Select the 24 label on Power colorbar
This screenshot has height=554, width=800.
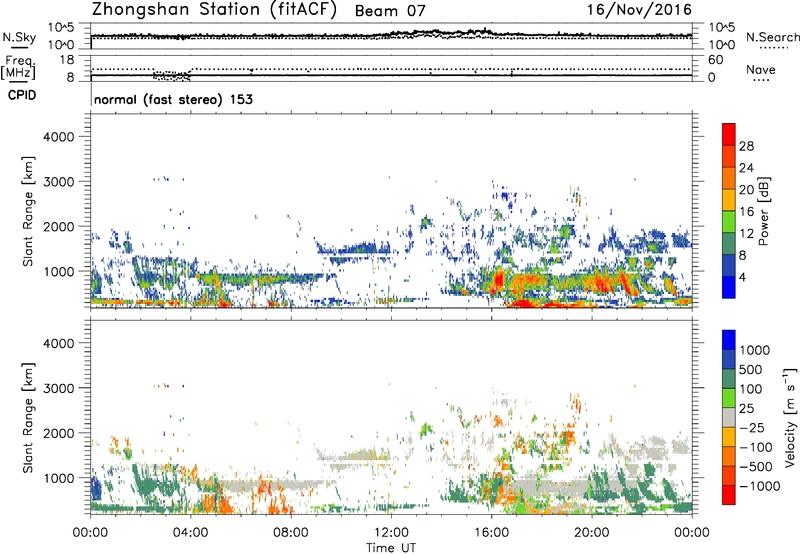click(x=746, y=168)
